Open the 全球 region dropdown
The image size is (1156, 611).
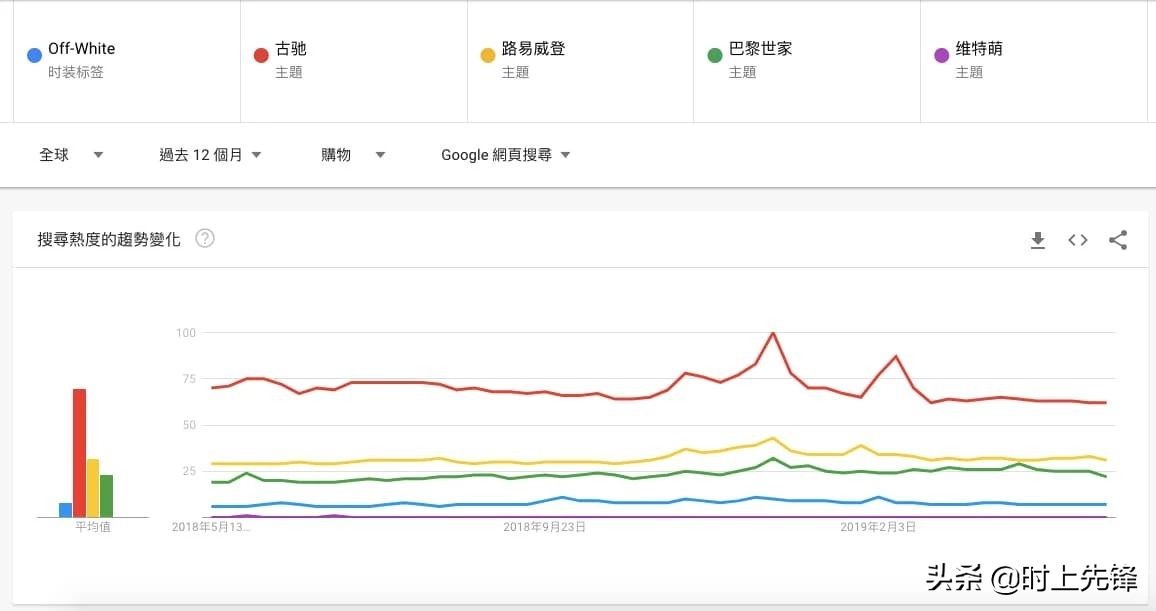click(x=72, y=155)
